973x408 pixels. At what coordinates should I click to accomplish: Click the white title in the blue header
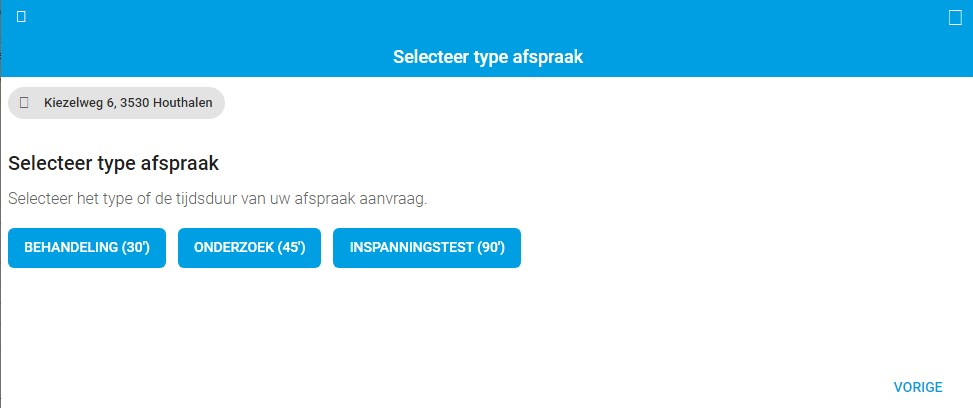[x=488, y=57]
